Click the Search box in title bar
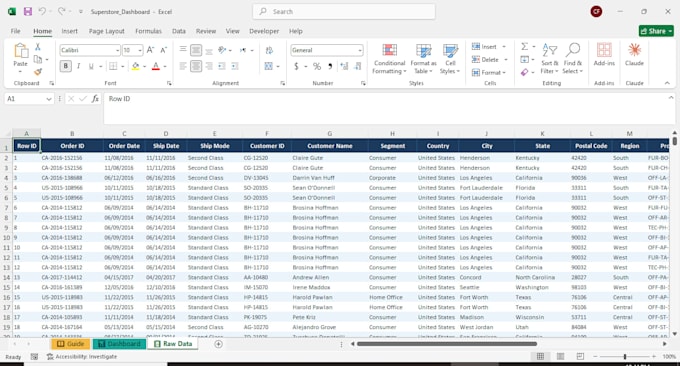This screenshot has width=680, height=366. pyautogui.click(x=344, y=12)
